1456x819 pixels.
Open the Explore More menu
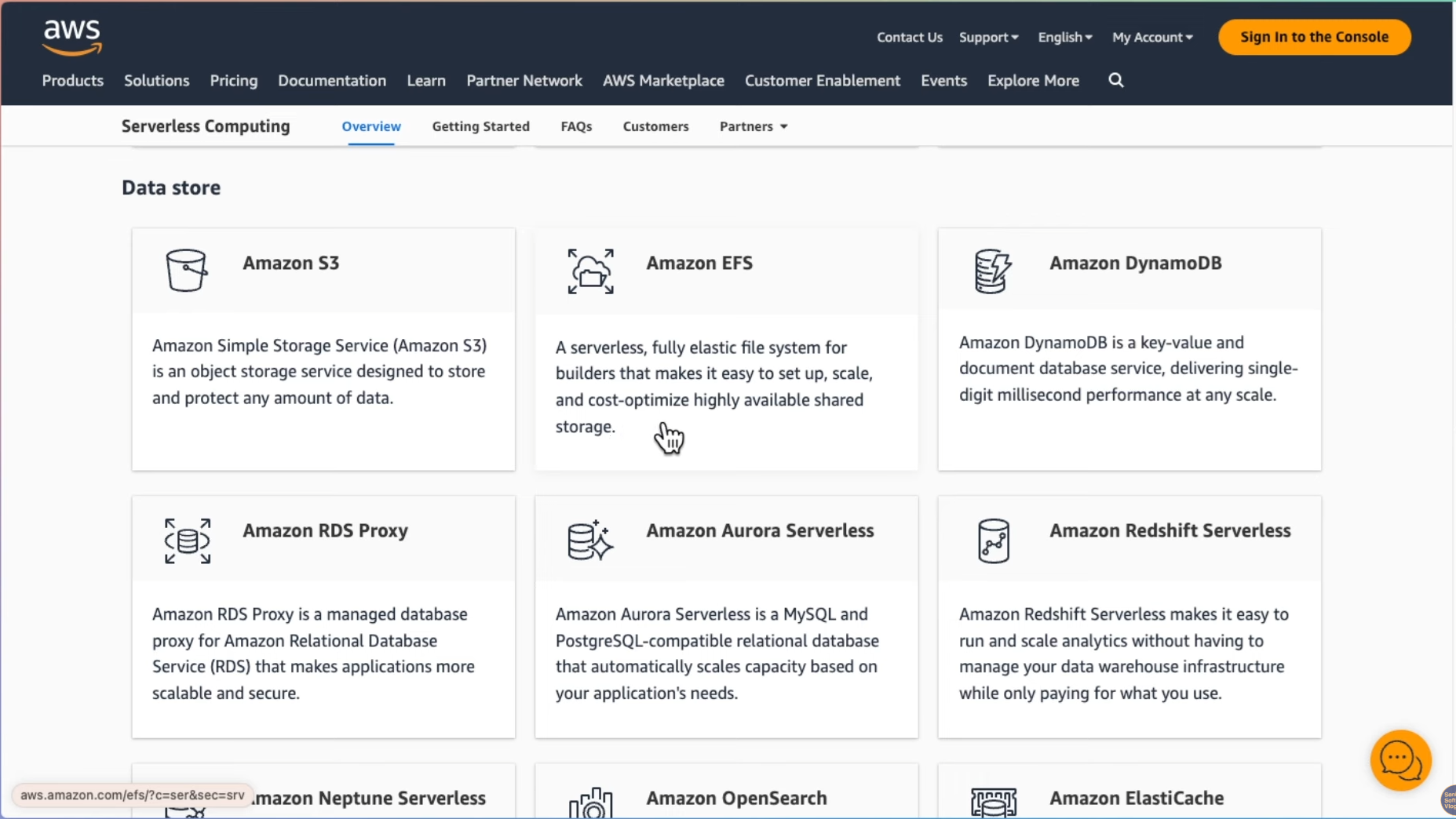(1033, 80)
